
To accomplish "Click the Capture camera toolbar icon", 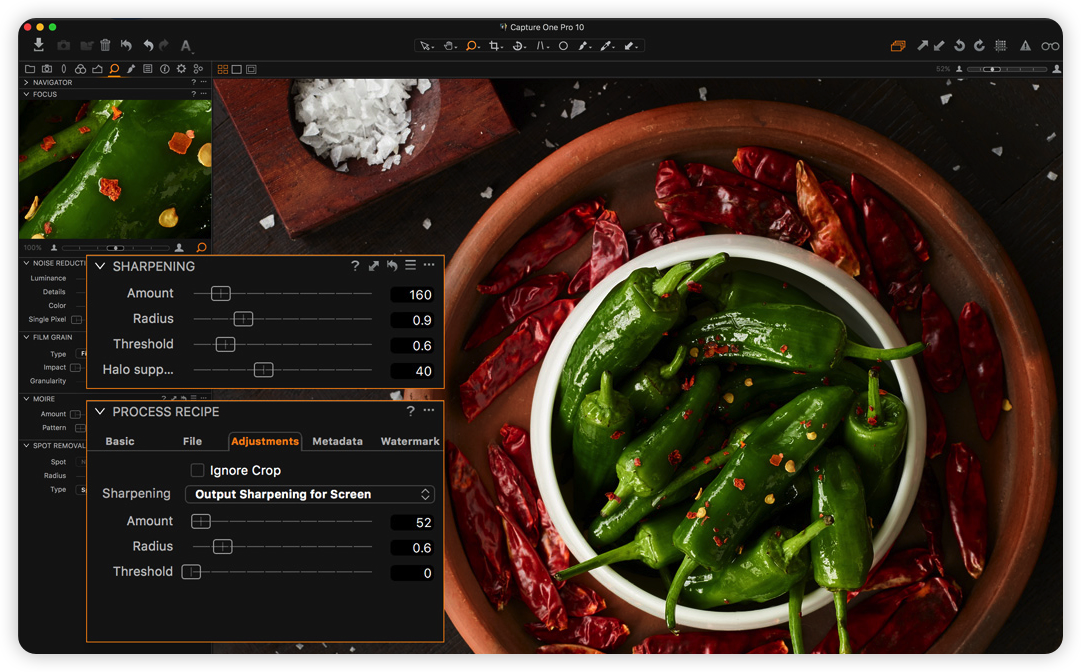I will click(x=63, y=45).
